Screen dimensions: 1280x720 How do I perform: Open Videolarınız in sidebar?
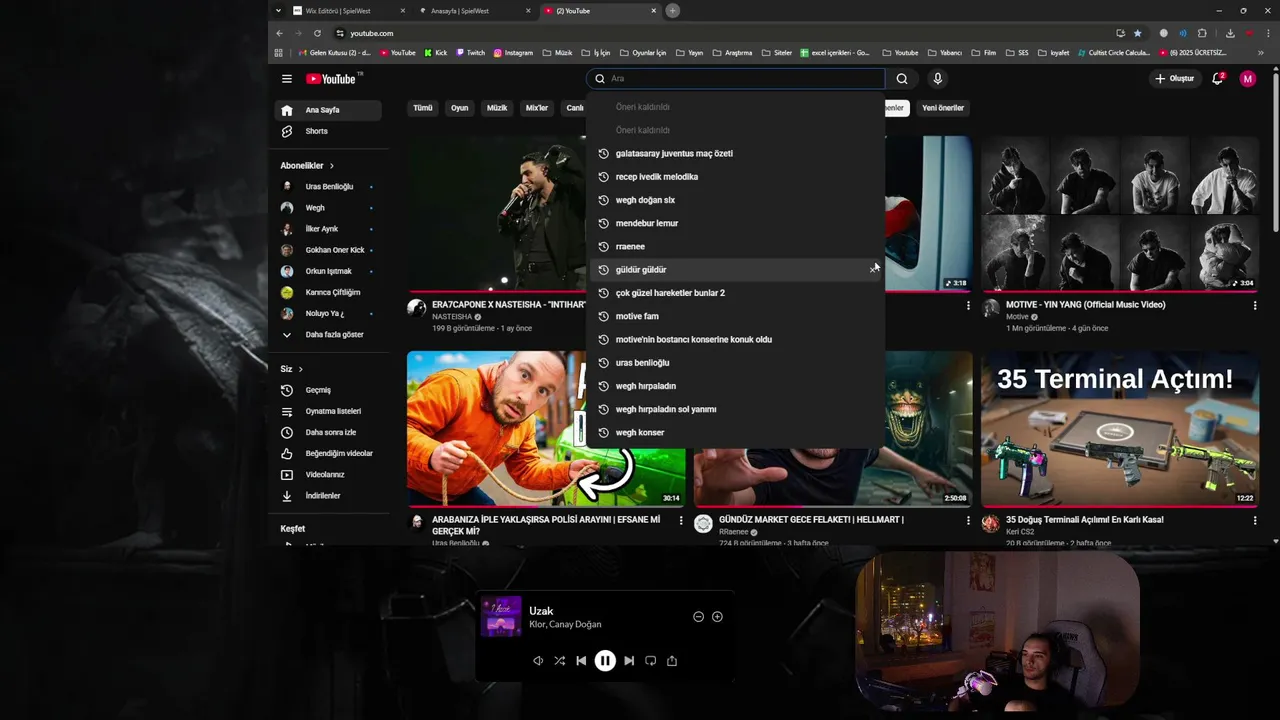pyautogui.click(x=328, y=475)
